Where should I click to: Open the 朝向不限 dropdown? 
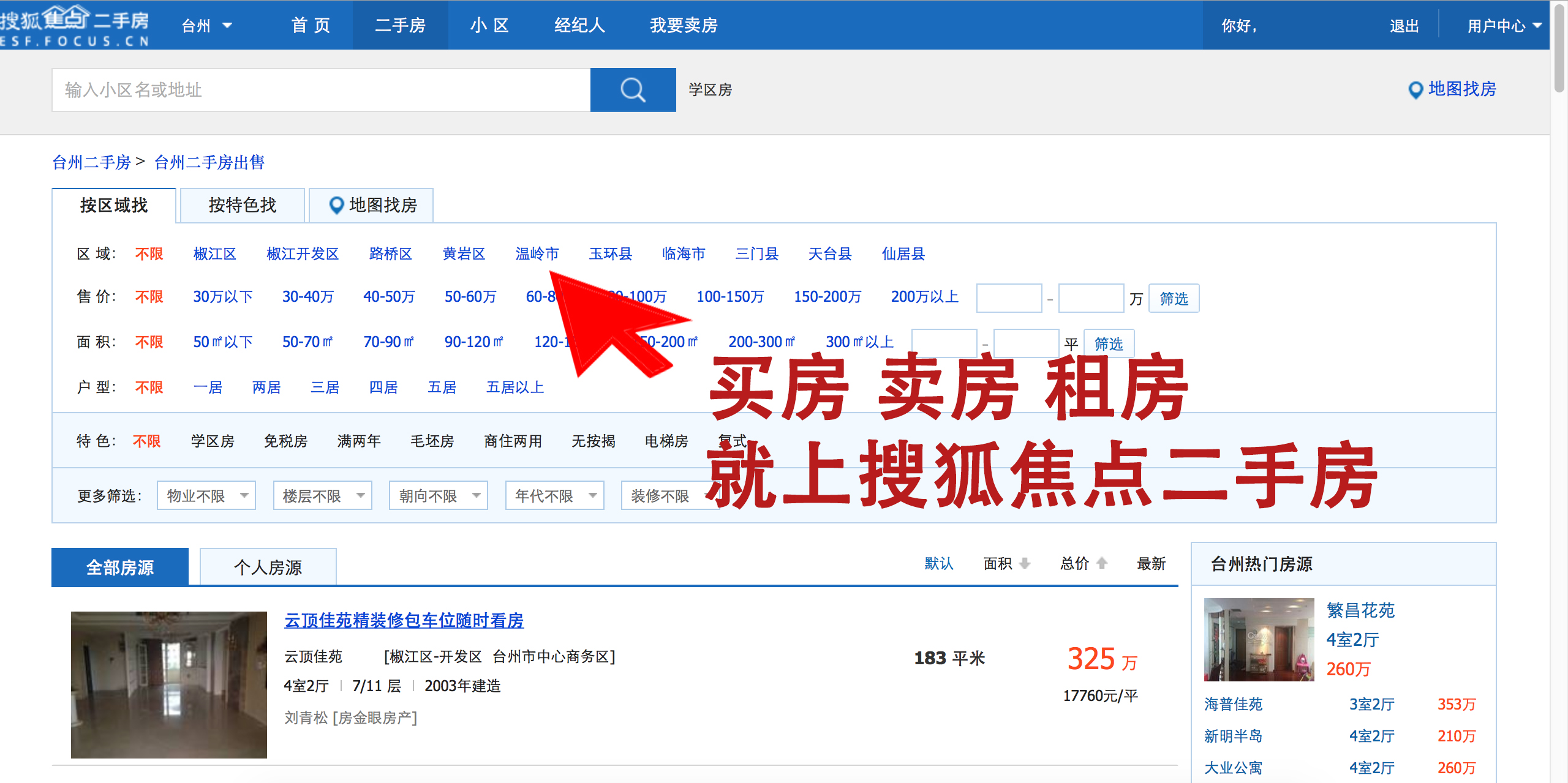coord(439,495)
